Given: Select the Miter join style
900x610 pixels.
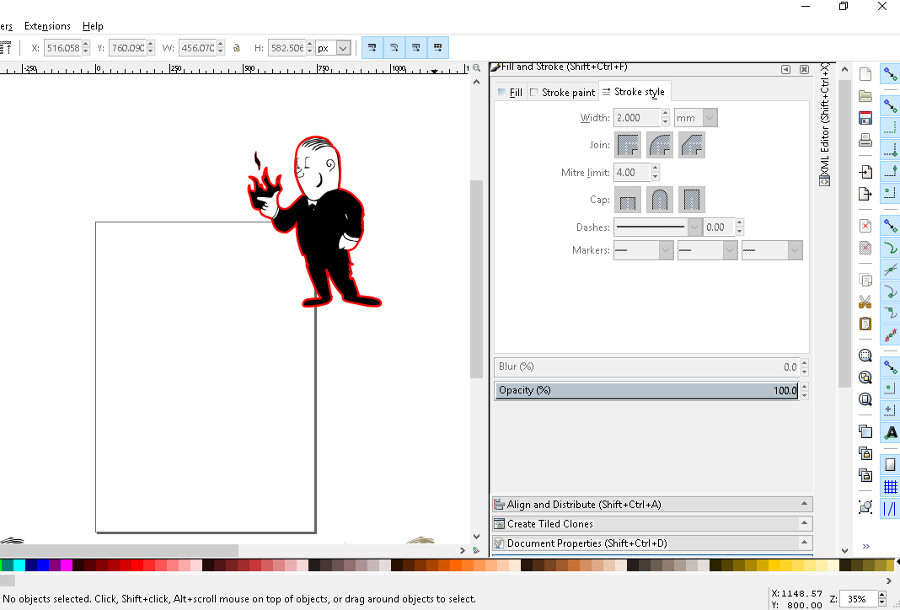Looking at the screenshot, I should point(628,145).
